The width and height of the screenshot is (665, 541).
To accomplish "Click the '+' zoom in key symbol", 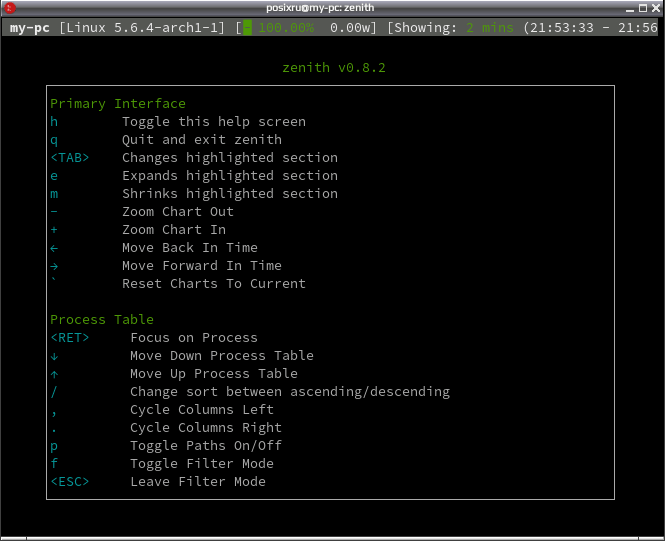I will pos(54,230).
